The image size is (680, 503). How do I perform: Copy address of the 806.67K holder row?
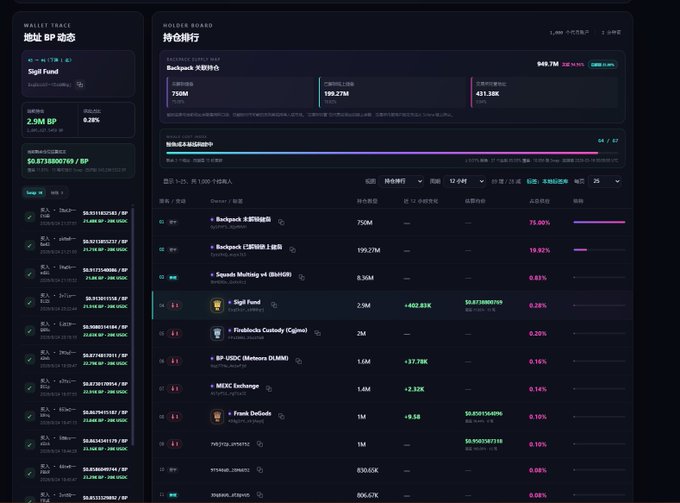tap(260, 495)
